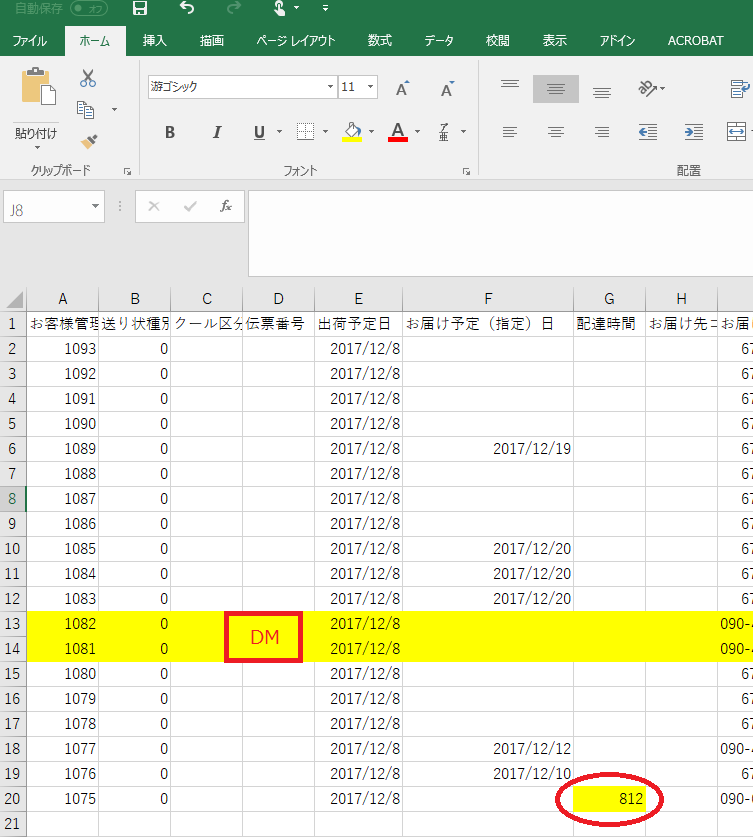This screenshot has width=753, height=837.
Task: Open the fill color dropdown arrow
Action: (x=371, y=131)
